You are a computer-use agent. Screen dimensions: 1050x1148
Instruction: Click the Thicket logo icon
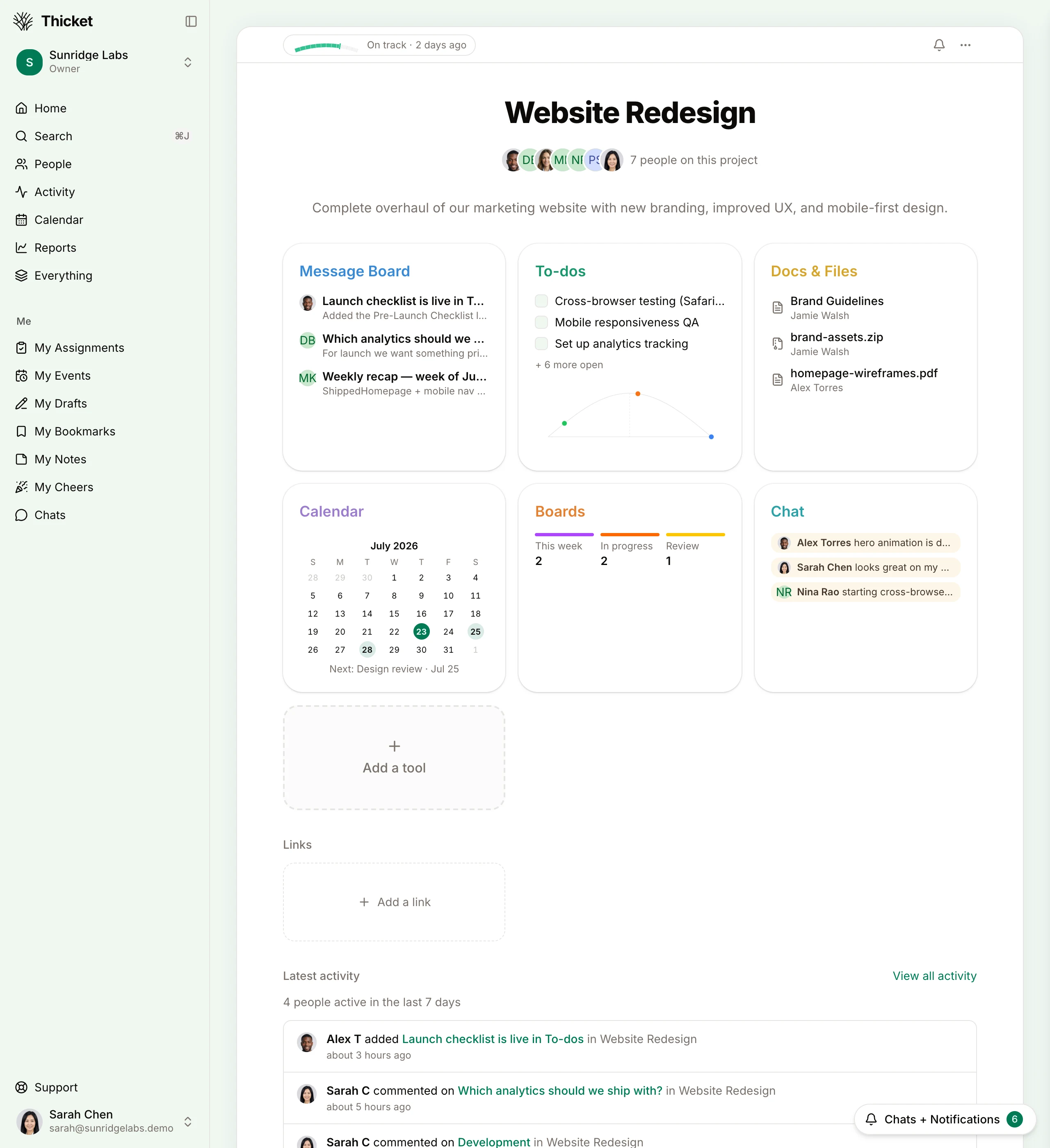(x=23, y=21)
